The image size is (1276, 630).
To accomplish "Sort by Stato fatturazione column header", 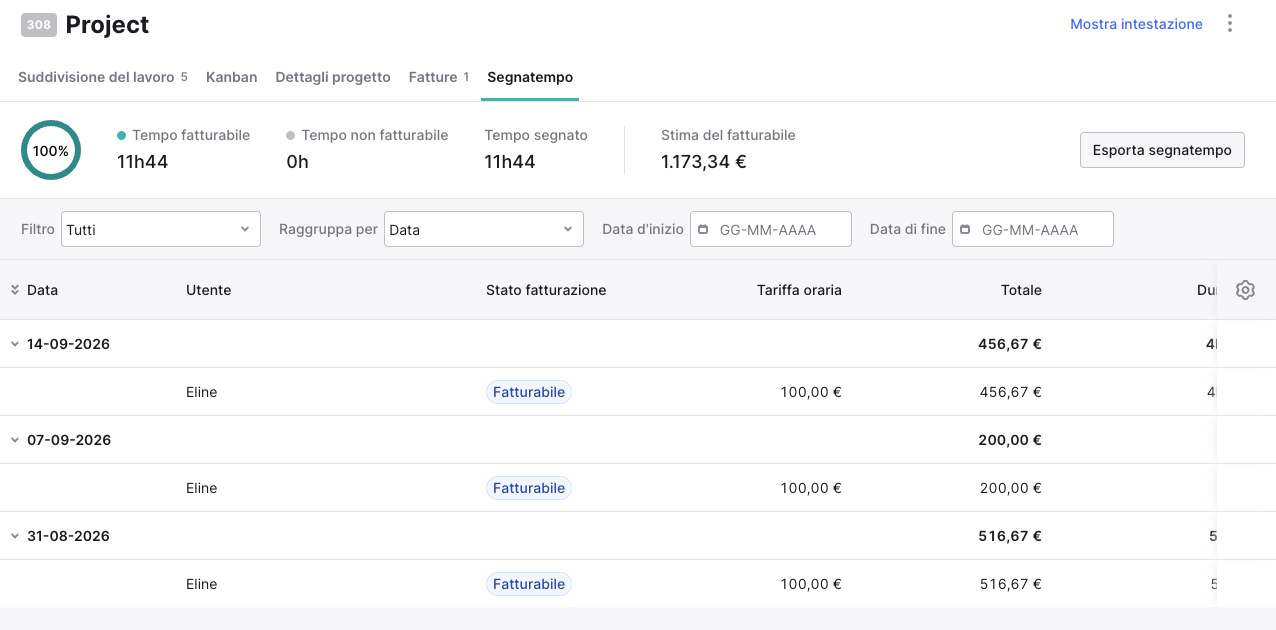I will (x=546, y=290).
